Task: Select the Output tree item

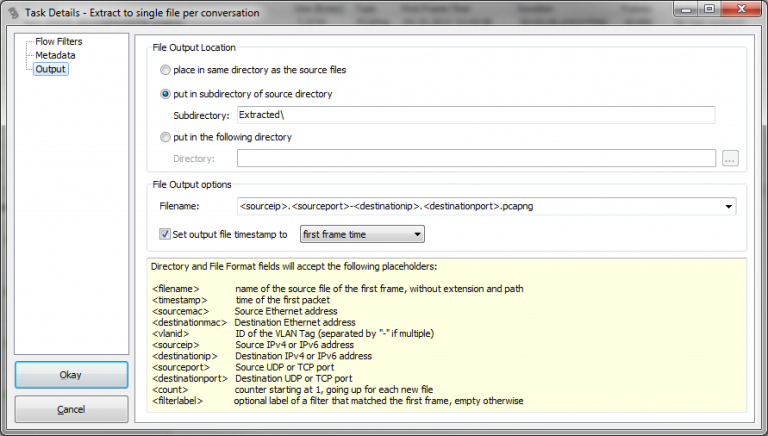Action: pos(50,69)
